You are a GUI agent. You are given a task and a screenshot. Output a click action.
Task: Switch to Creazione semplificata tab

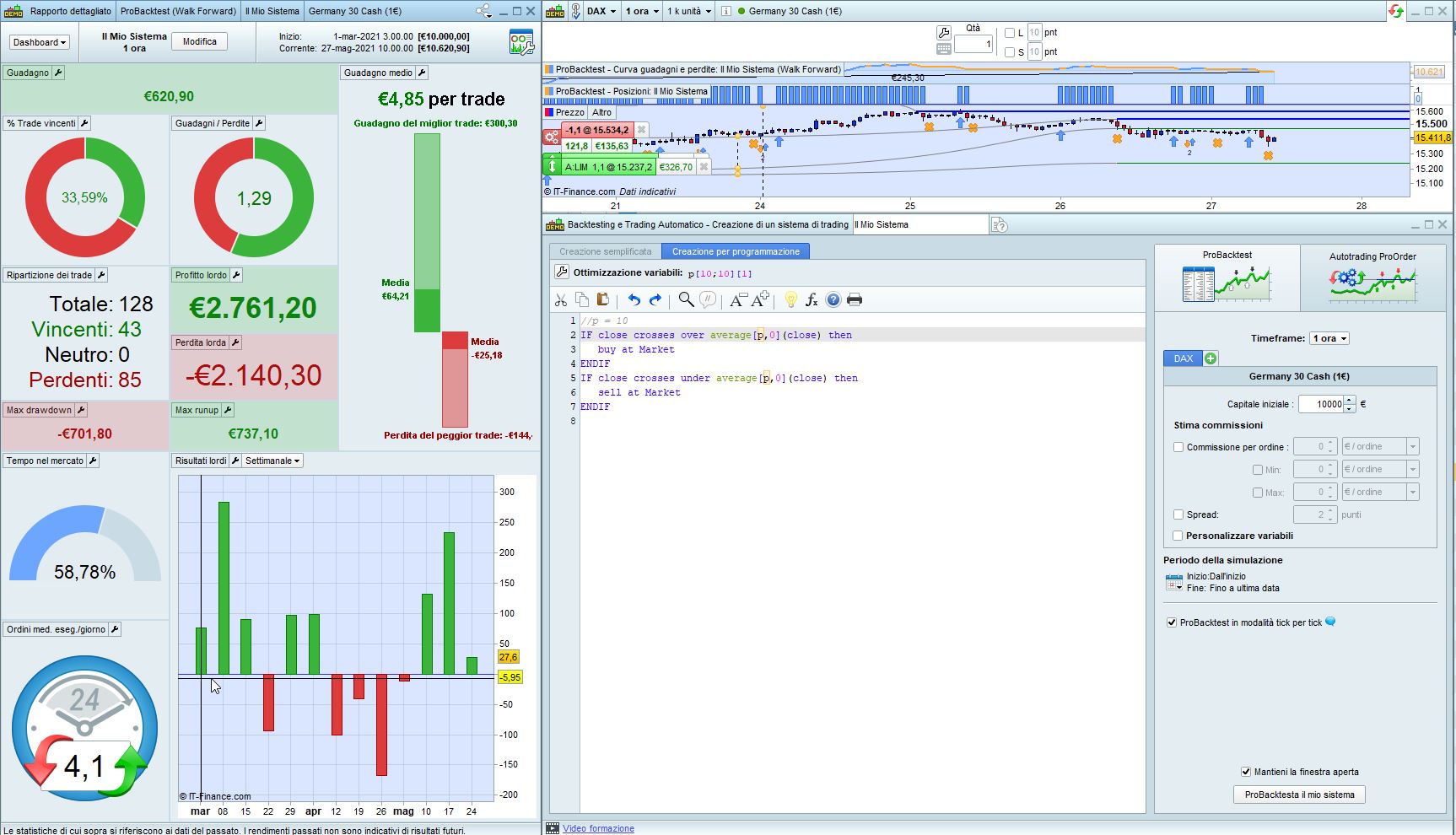coord(605,251)
